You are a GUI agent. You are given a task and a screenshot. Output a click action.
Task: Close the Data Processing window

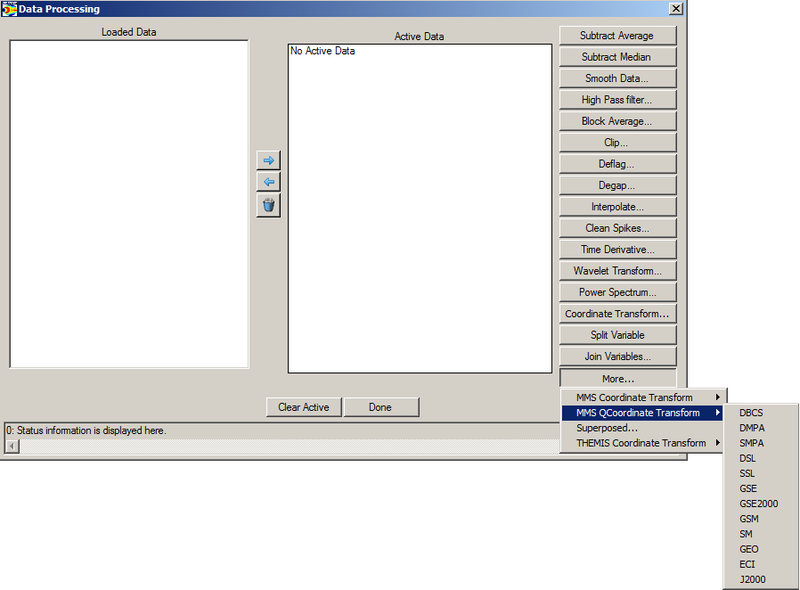coord(676,8)
